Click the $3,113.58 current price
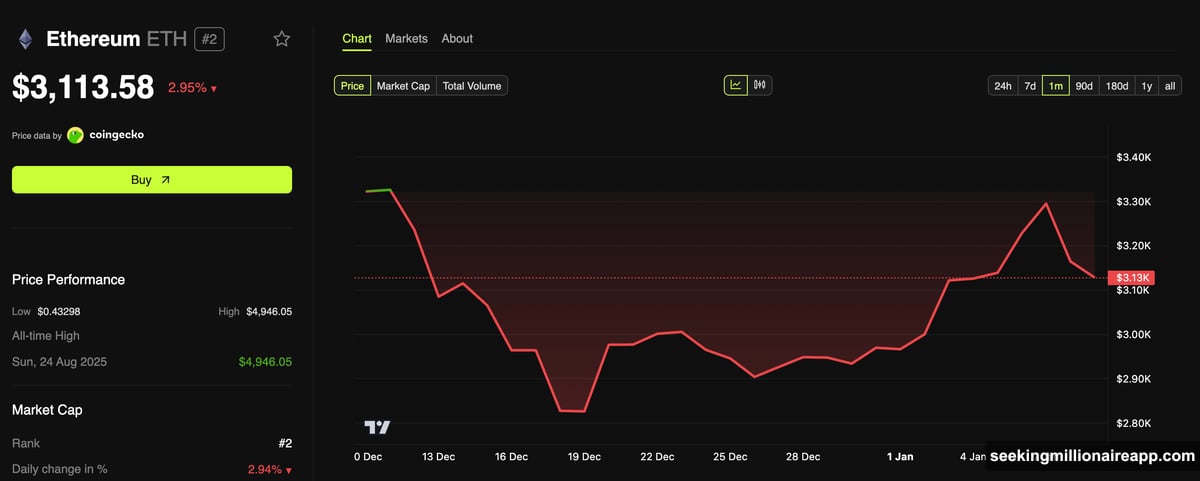 click(x=83, y=88)
